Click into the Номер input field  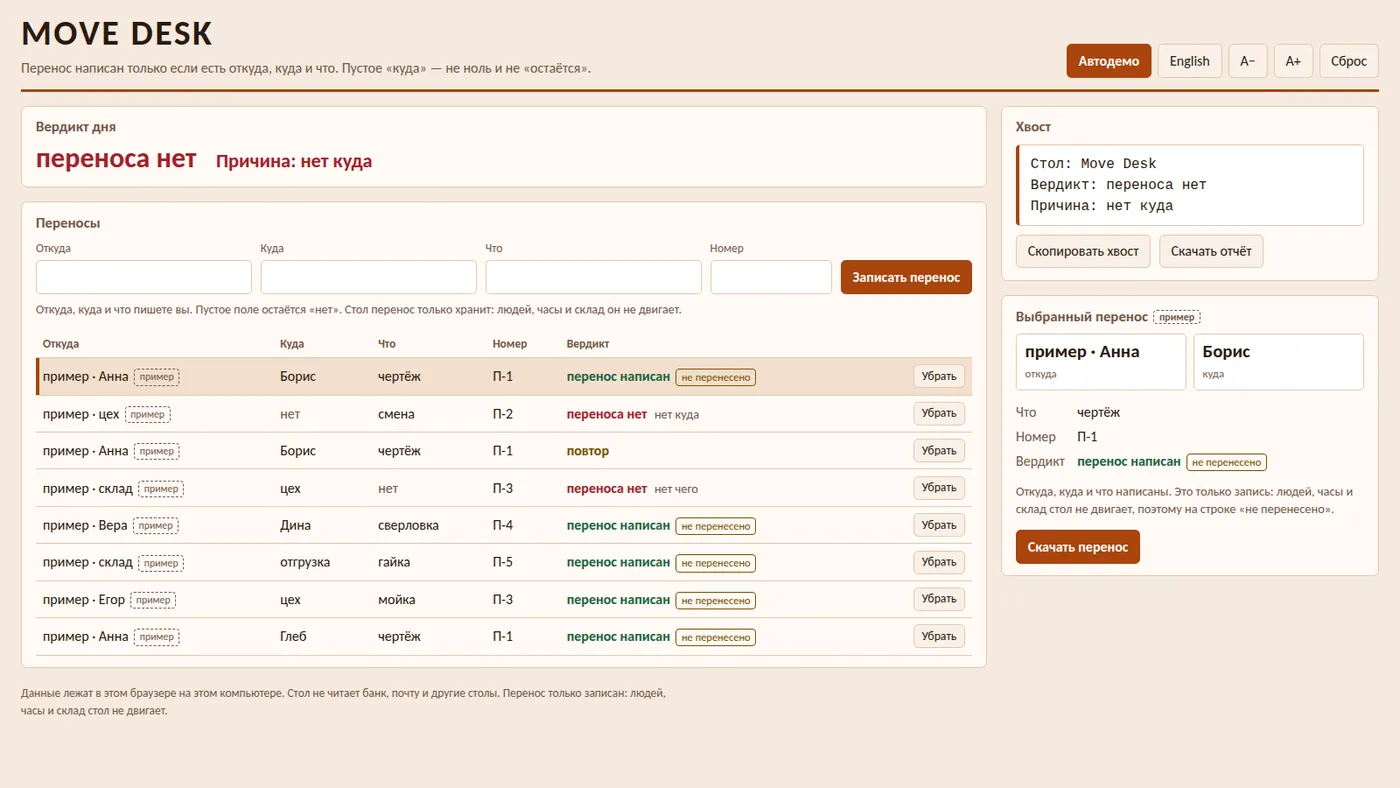[x=771, y=277]
